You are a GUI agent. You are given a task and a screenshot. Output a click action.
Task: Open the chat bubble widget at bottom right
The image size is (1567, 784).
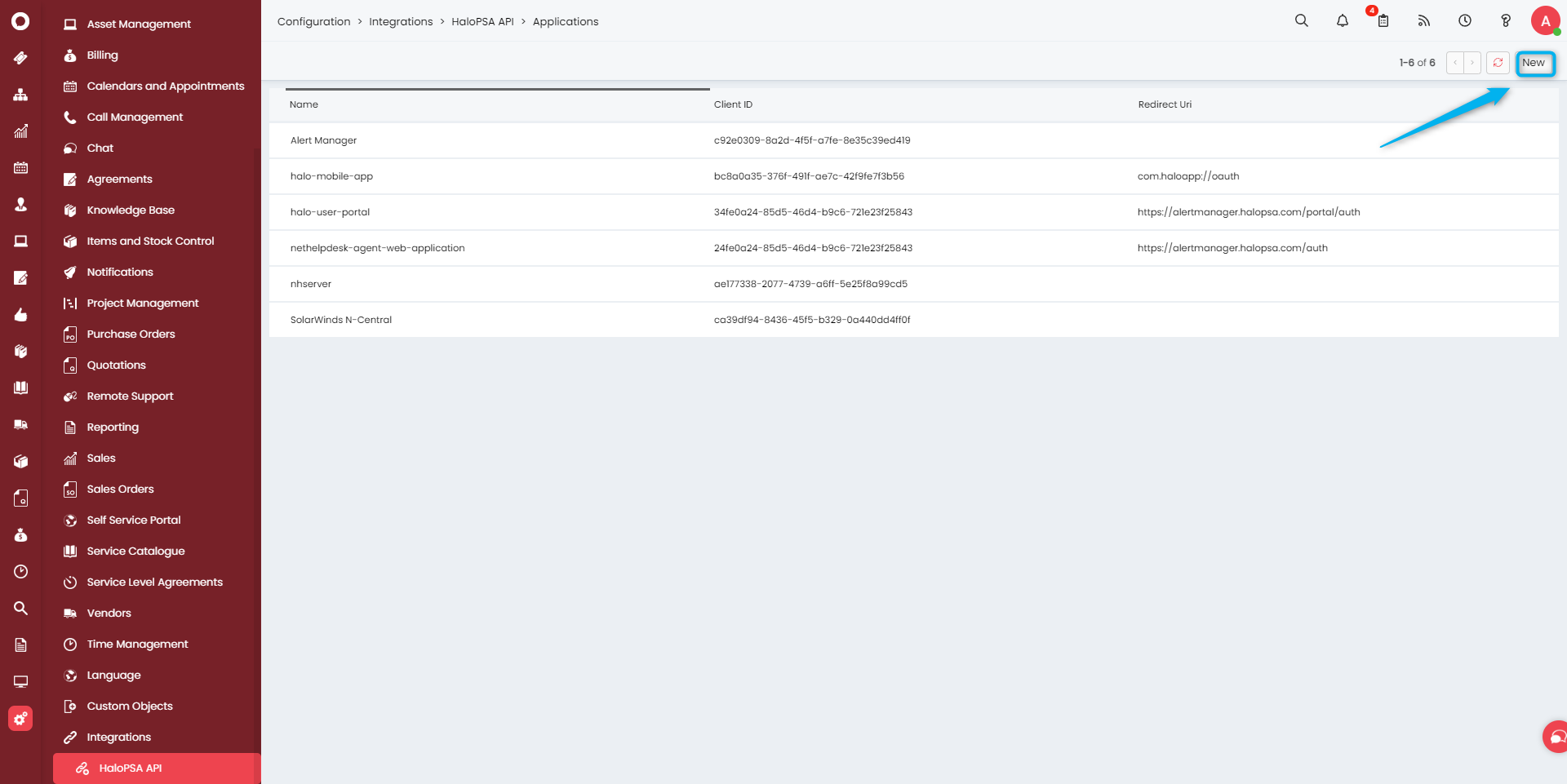1556,737
